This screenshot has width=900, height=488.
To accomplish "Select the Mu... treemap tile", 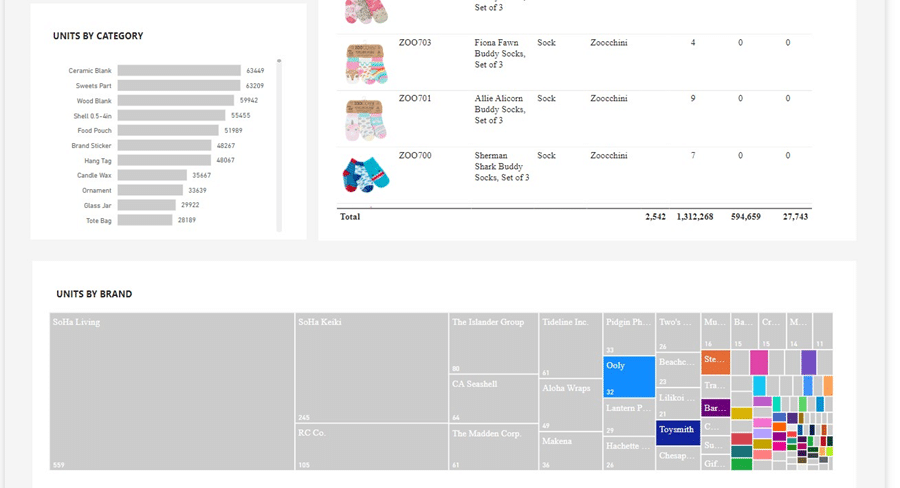I will (x=716, y=331).
